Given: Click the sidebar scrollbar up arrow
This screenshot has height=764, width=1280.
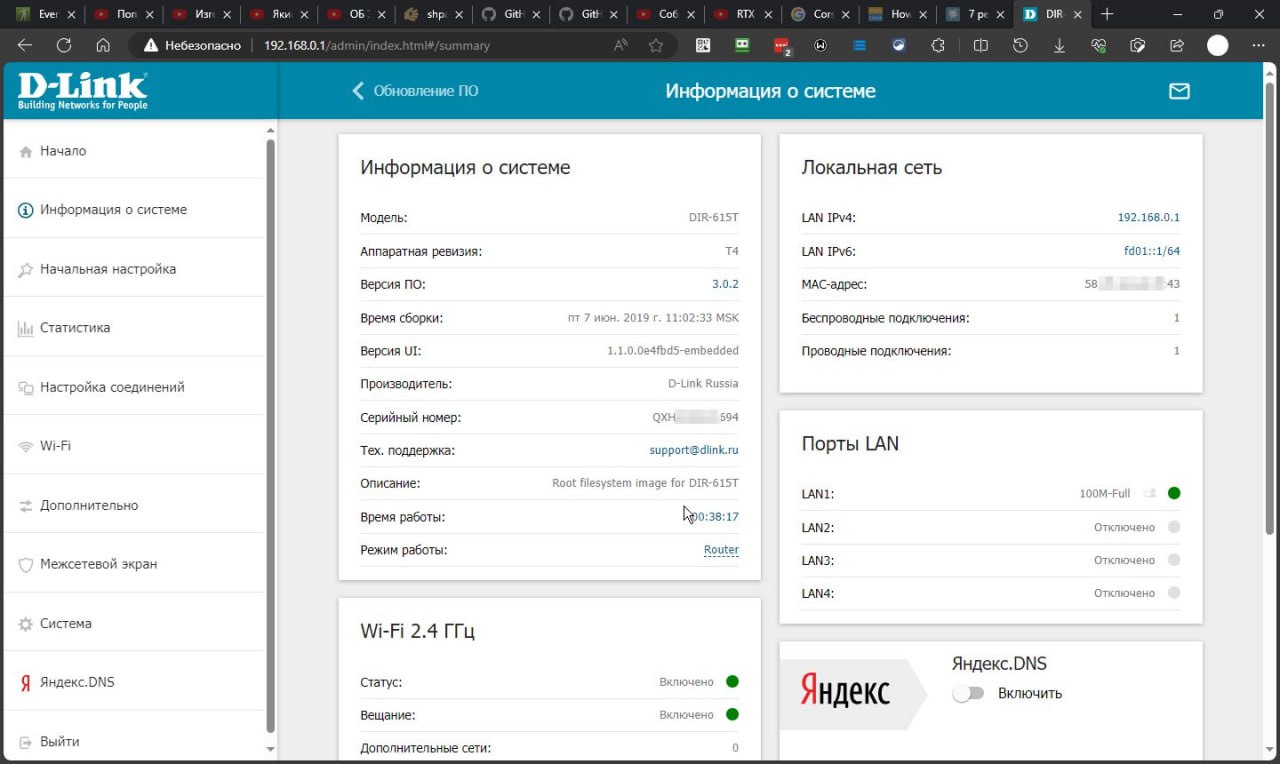Looking at the screenshot, I should pyautogui.click(x=270, y=130).
